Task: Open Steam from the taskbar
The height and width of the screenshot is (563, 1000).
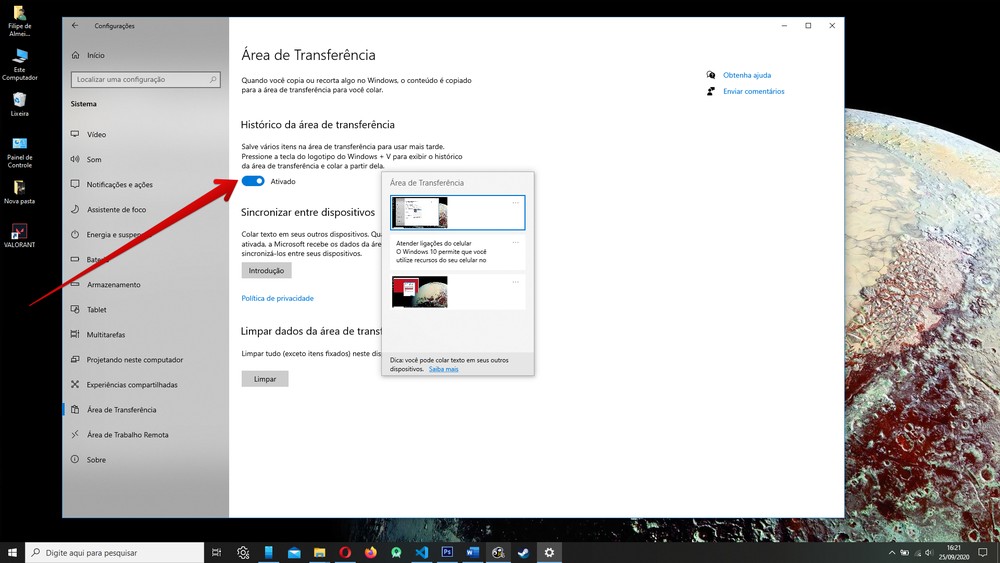Action: (524, 552)
